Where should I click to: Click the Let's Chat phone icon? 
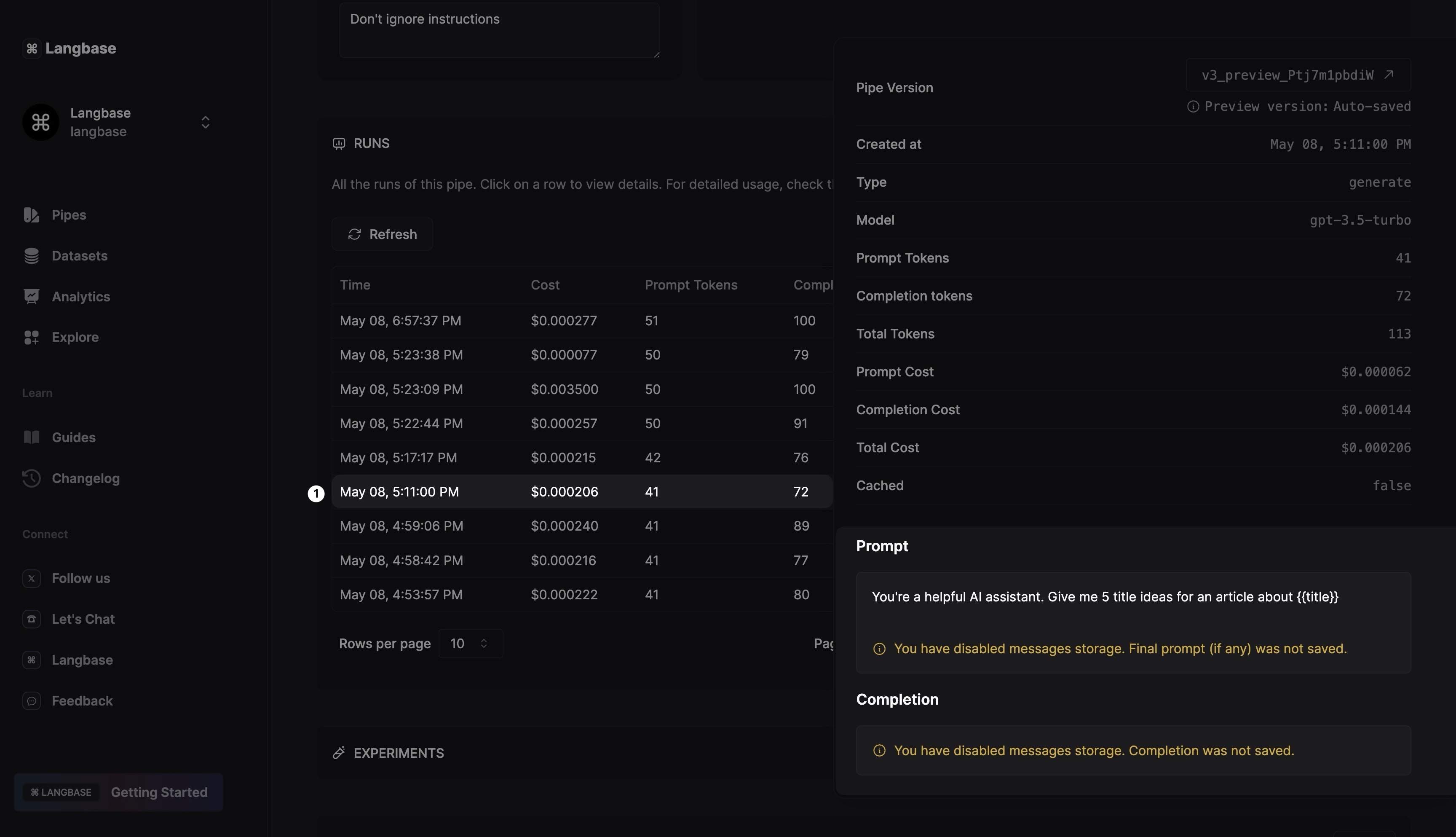(32, 619)
